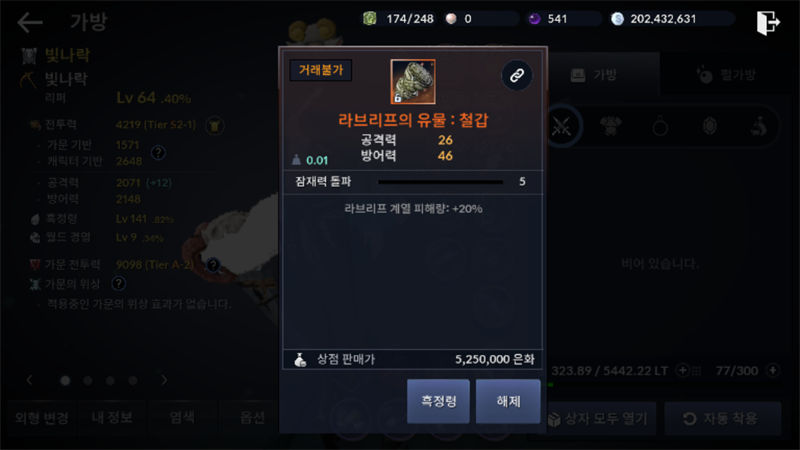Select the last inventory category filter icon
800x450 pixels.
click(759, 126)
